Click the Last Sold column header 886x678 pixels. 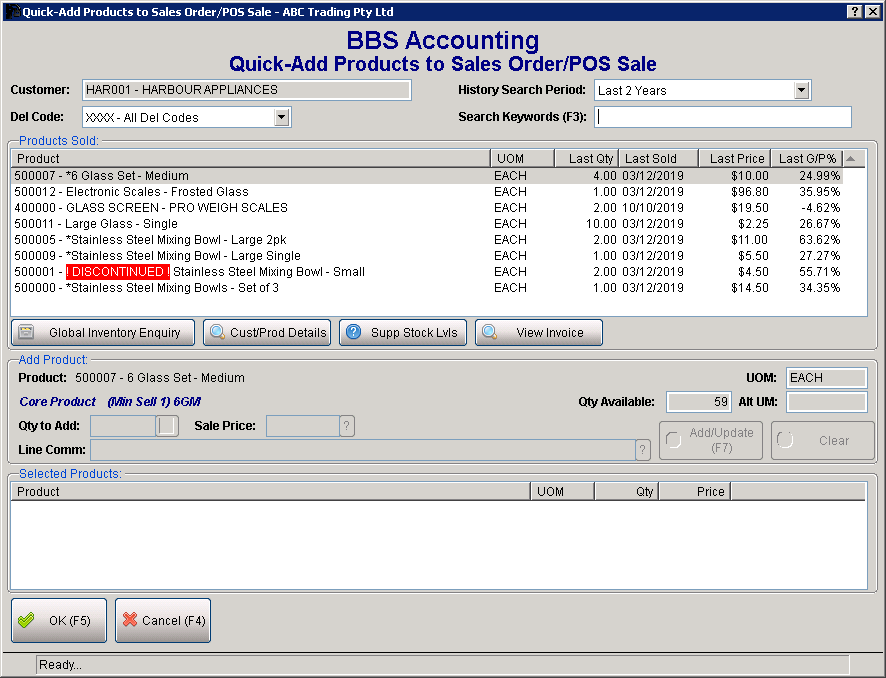(x=650, y=158)
